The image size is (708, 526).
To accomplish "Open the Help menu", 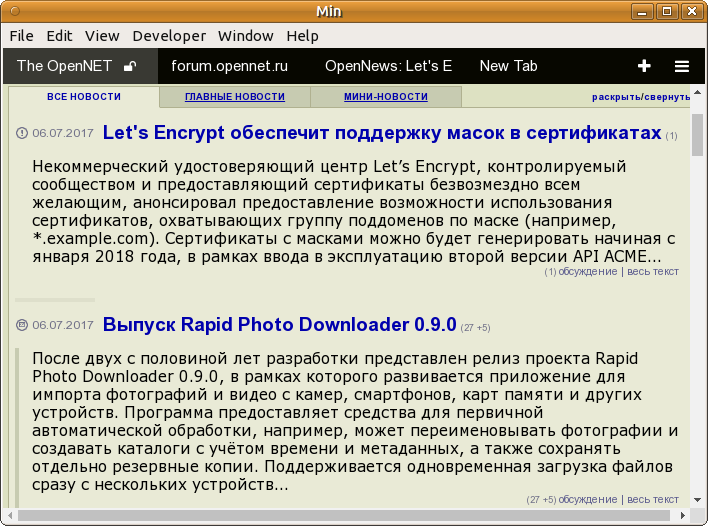I will coord(303,36).
